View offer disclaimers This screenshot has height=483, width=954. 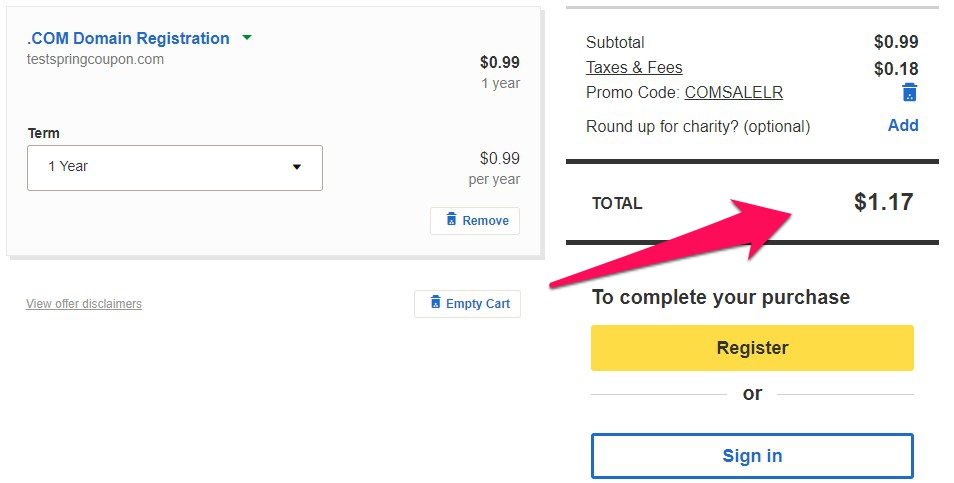point(84,304)
